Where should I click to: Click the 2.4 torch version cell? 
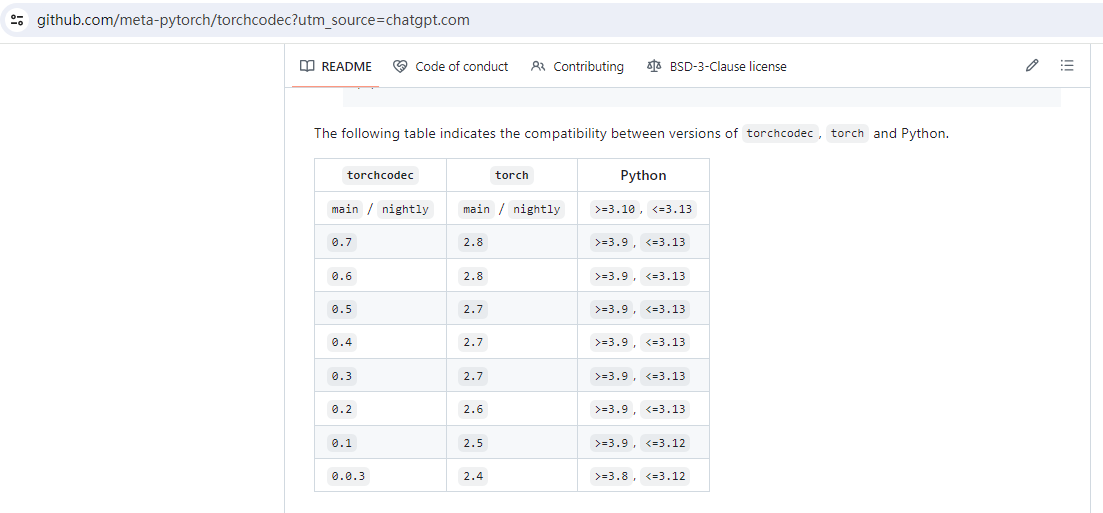pos(474,476)
